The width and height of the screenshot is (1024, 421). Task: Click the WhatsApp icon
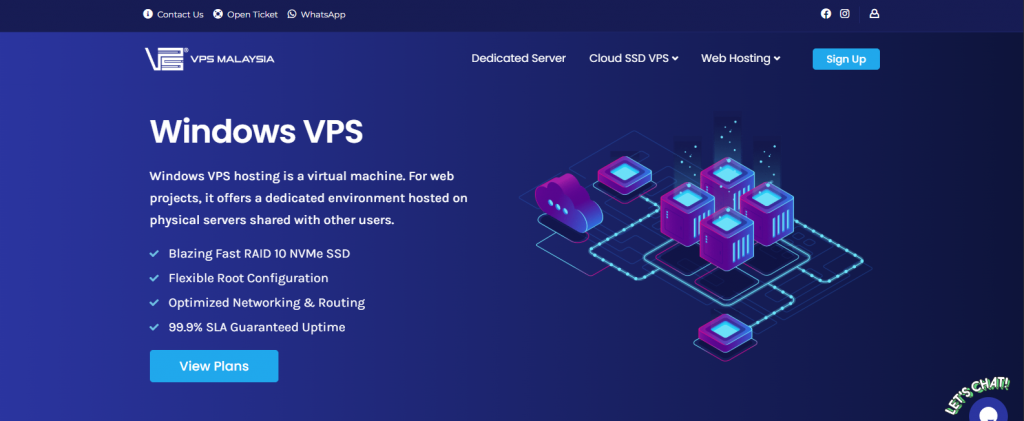point(291,14)
